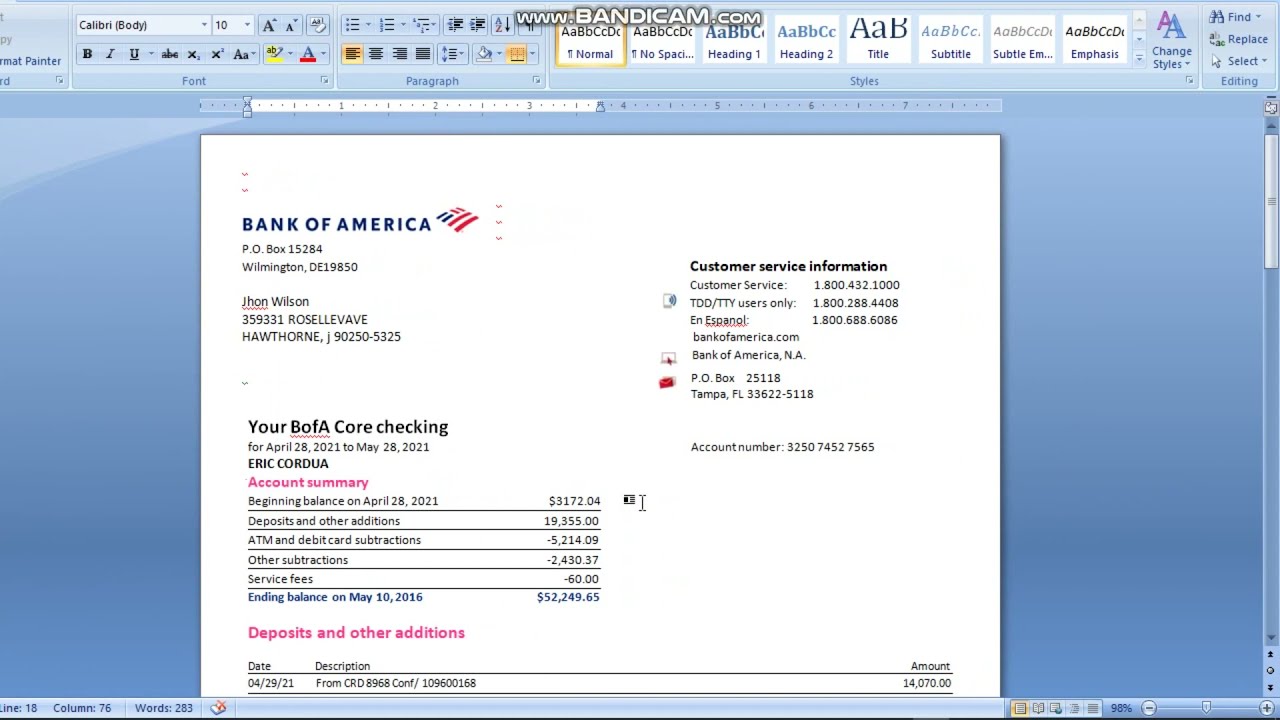Click the Grow Font icon
Image resolution: width=1280 pixels, height=720 pixels.
click(268, 25)
